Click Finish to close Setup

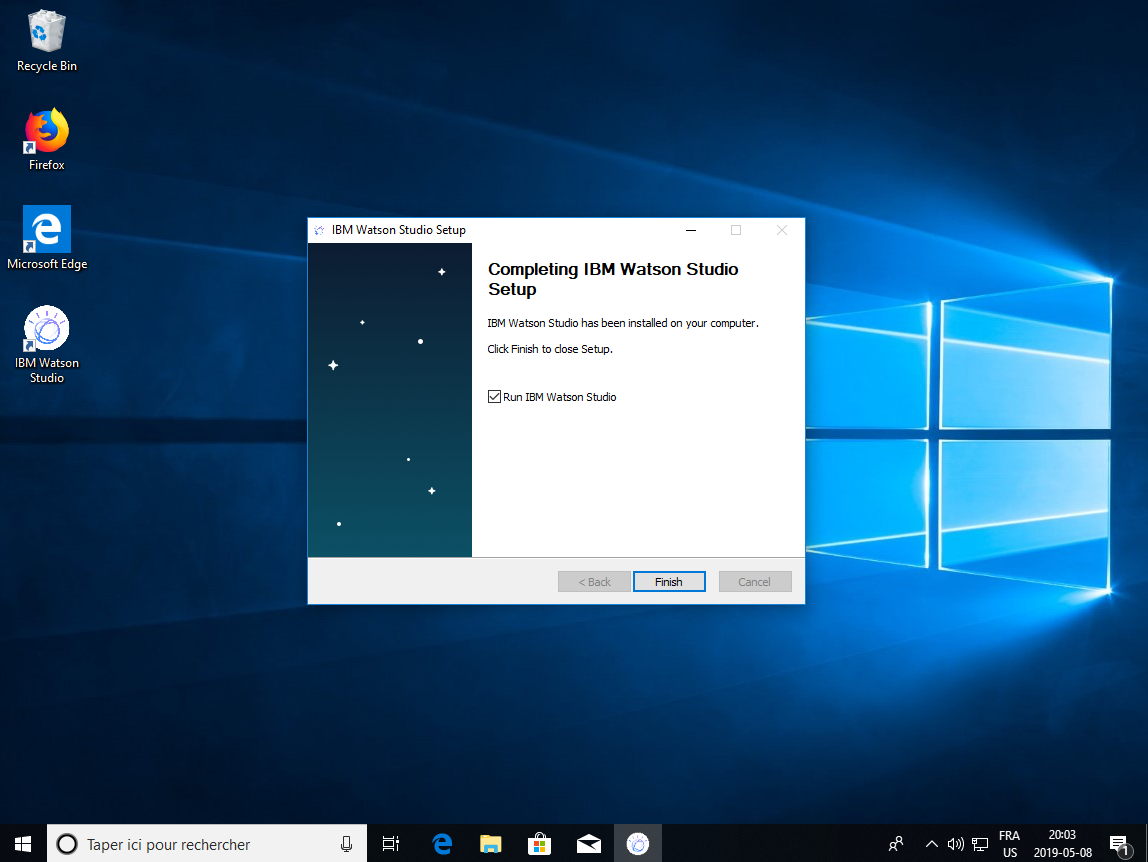(x=669, y=582)
